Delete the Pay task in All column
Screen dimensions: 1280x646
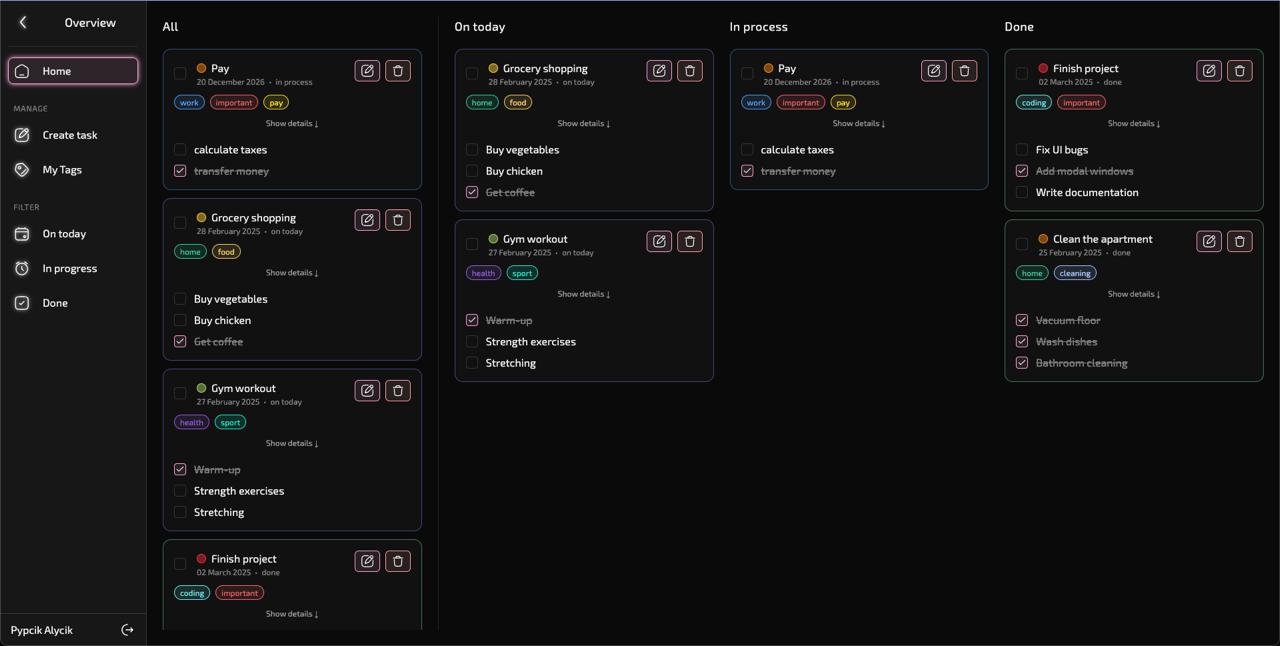398,71
